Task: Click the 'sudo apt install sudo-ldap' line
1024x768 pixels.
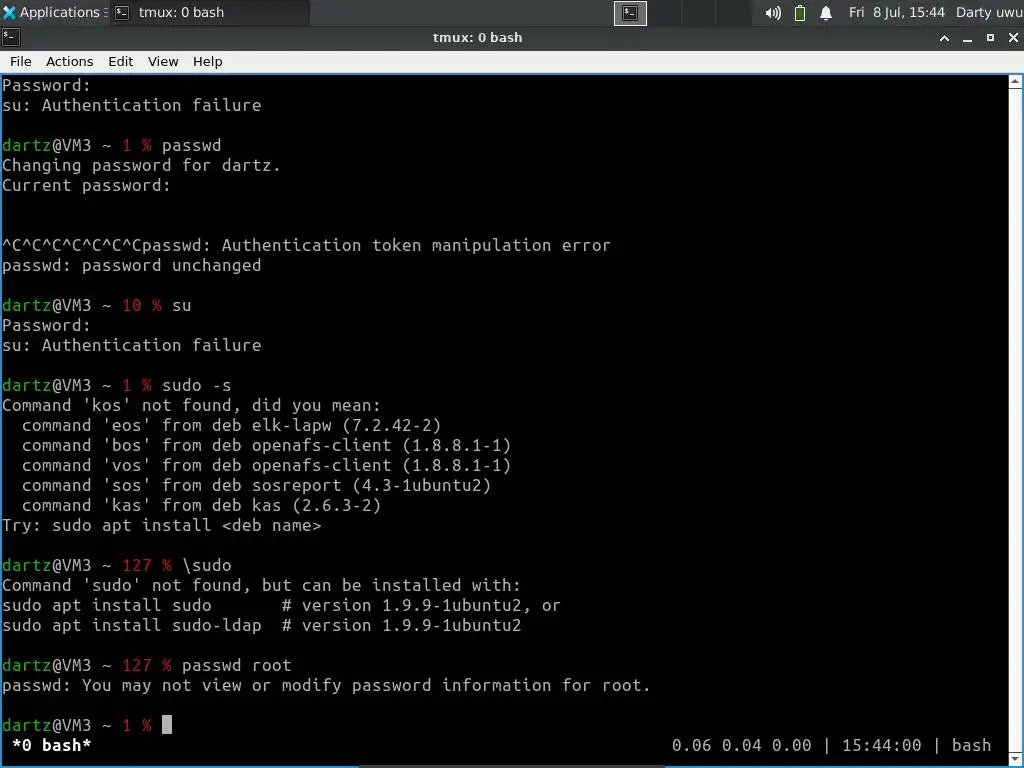Action: coord(261,626)
